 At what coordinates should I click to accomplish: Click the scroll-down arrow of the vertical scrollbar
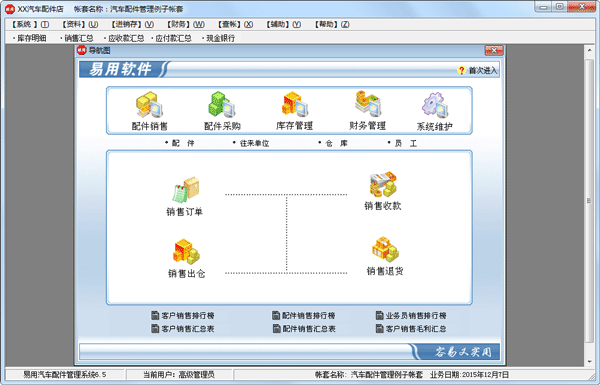coord(589,362)
